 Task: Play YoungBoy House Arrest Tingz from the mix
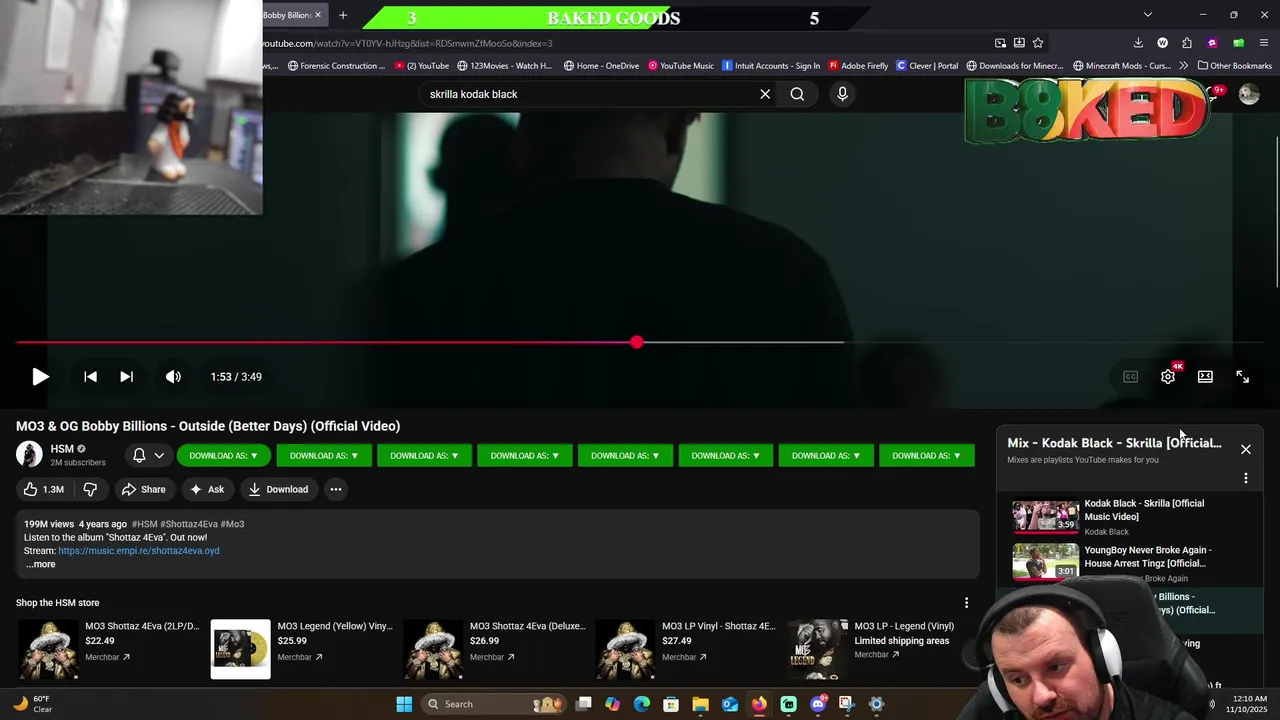[x=1130, y=562]
